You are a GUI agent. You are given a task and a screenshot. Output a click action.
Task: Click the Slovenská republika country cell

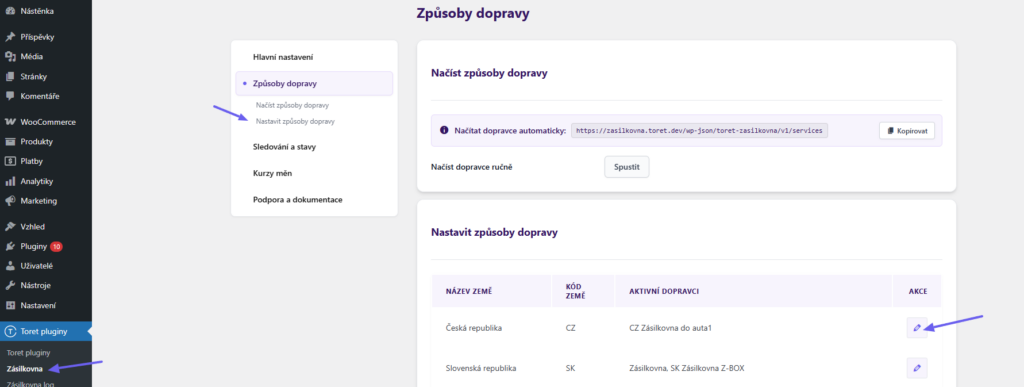481,368
